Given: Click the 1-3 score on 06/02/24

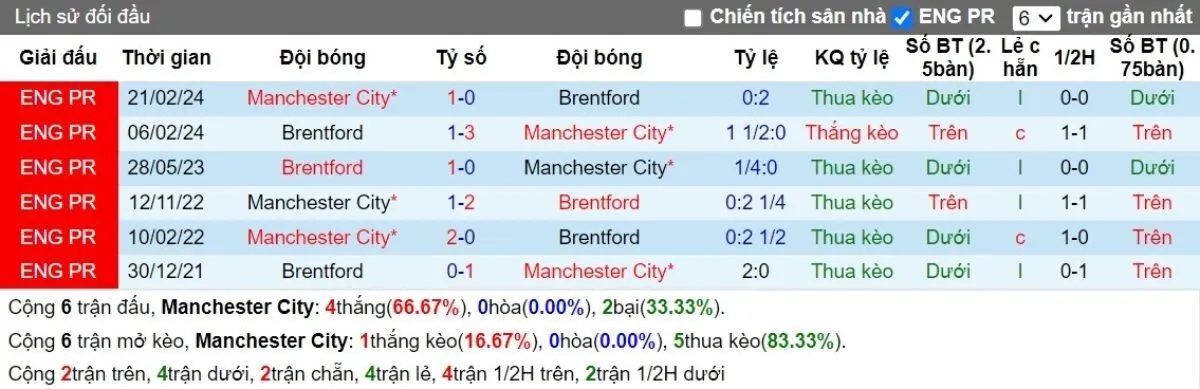Looking at the screenshot, I should [x=461, y=133].
